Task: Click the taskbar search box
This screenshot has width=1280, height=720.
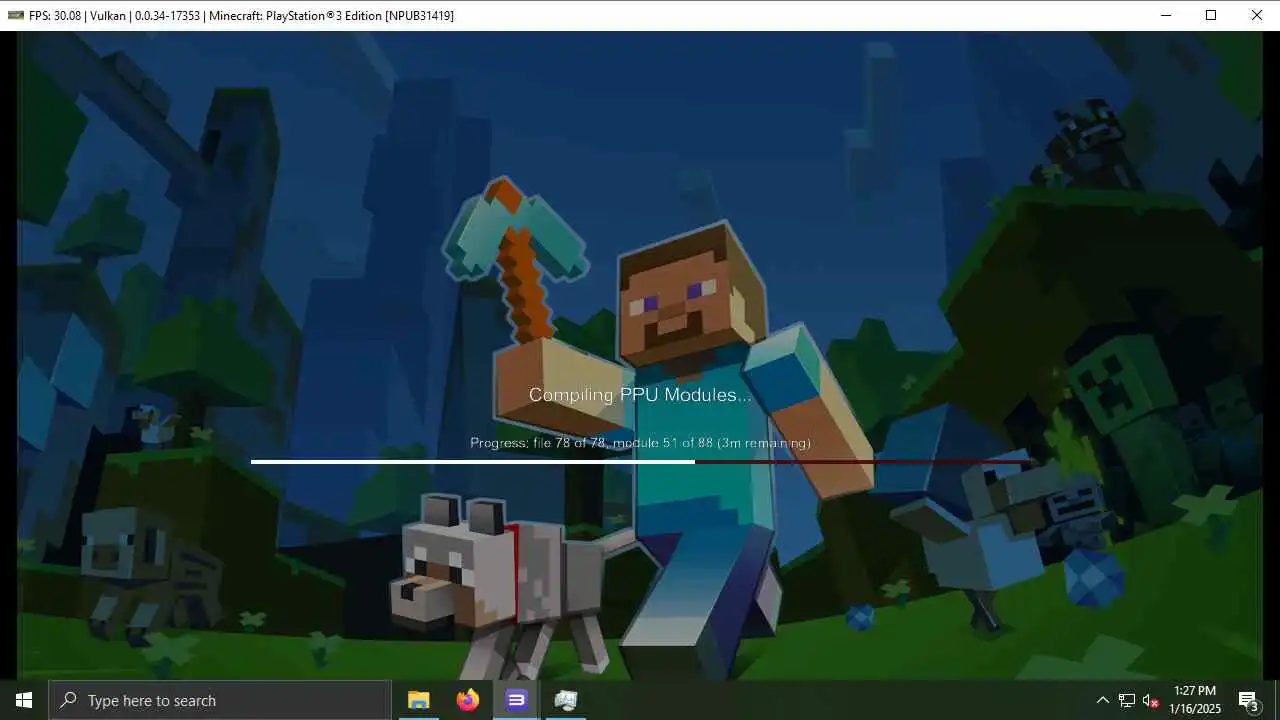Action: 220,700
